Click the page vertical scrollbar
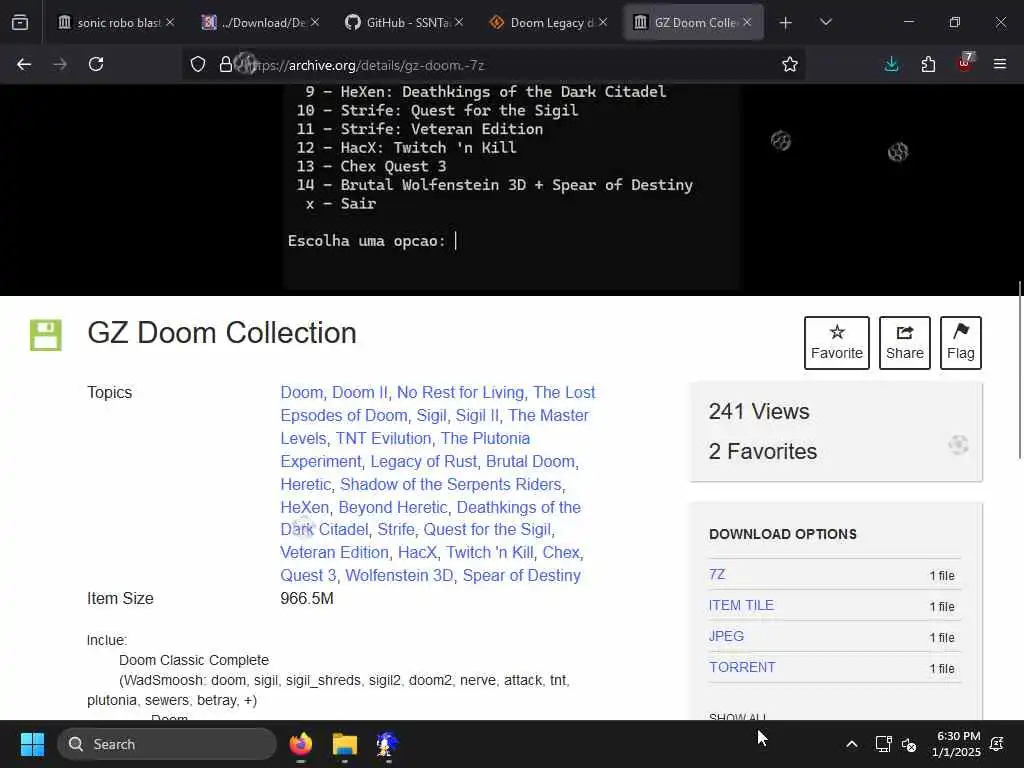The height and width of the screenshot is (768, 1024). [x=1020, y=370]
